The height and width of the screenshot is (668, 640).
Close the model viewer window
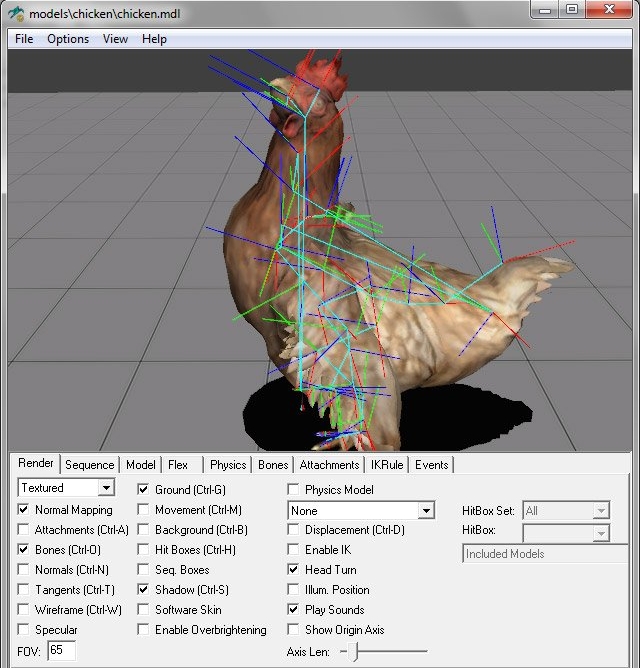pos(608,9)
